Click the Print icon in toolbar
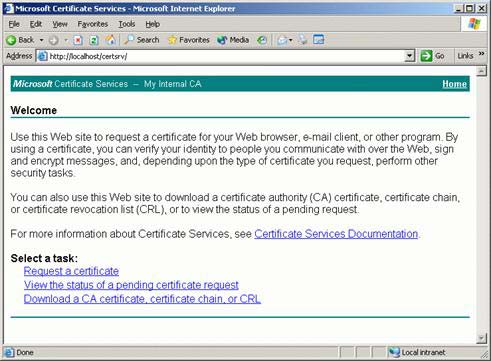This screenshot has width=491, height=361. click(303, 40)
